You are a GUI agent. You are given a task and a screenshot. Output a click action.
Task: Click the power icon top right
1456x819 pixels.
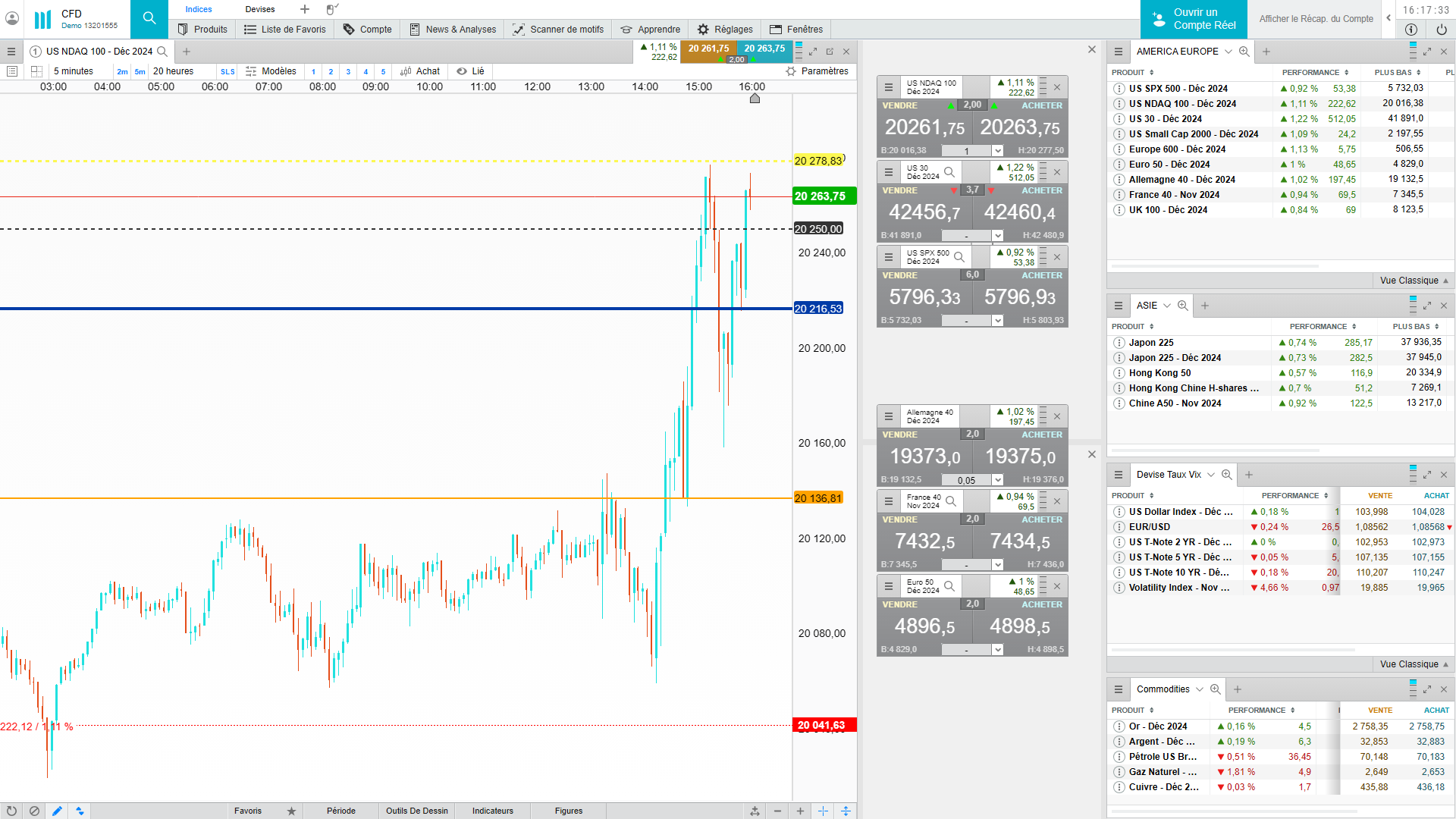click(x=1441, y=30)
